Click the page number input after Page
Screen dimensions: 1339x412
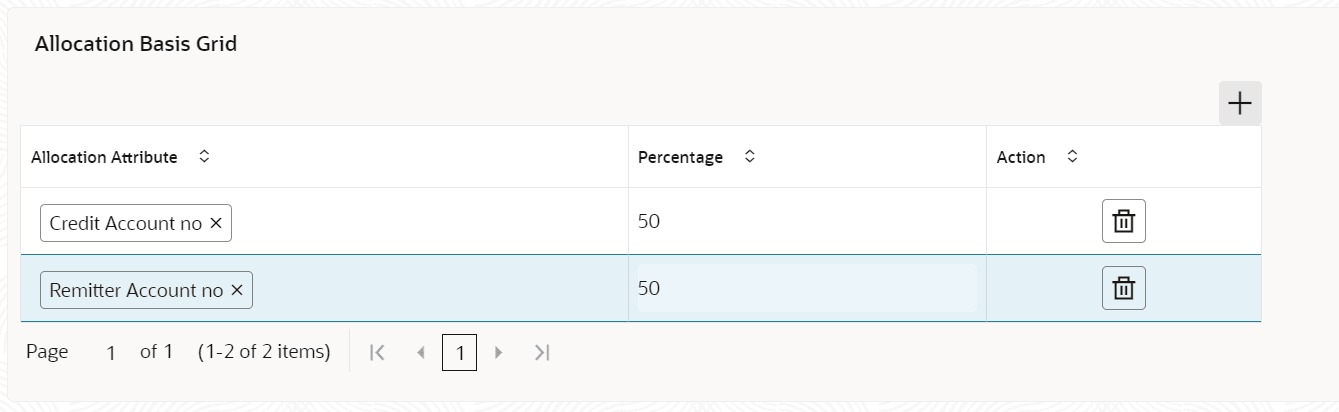(111, 352)
